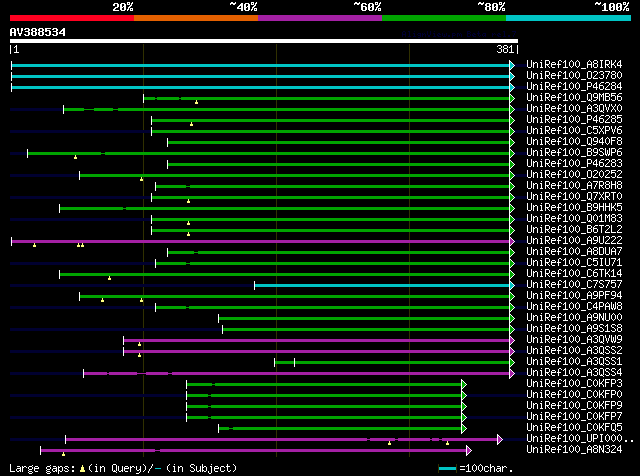Image resolution: width=640 pixels, height=476 pixels.
Task: Click the arrowhead ending the A8IRK4 alignment
Action: 512,65
